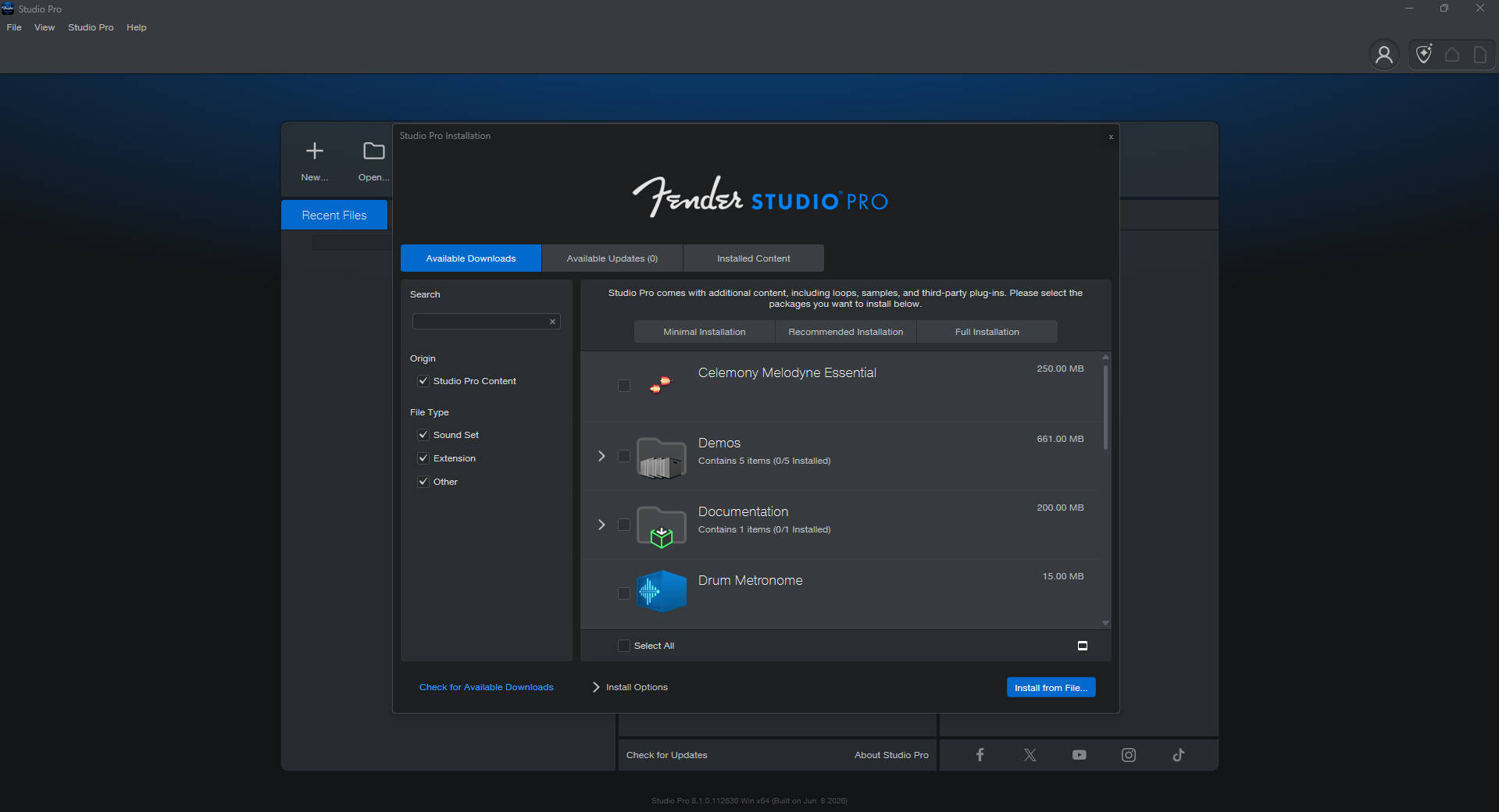This screenshot has width=1499, height=812.
Task: Click the scroll up arrow of package list
Action: click(1105, 357)
